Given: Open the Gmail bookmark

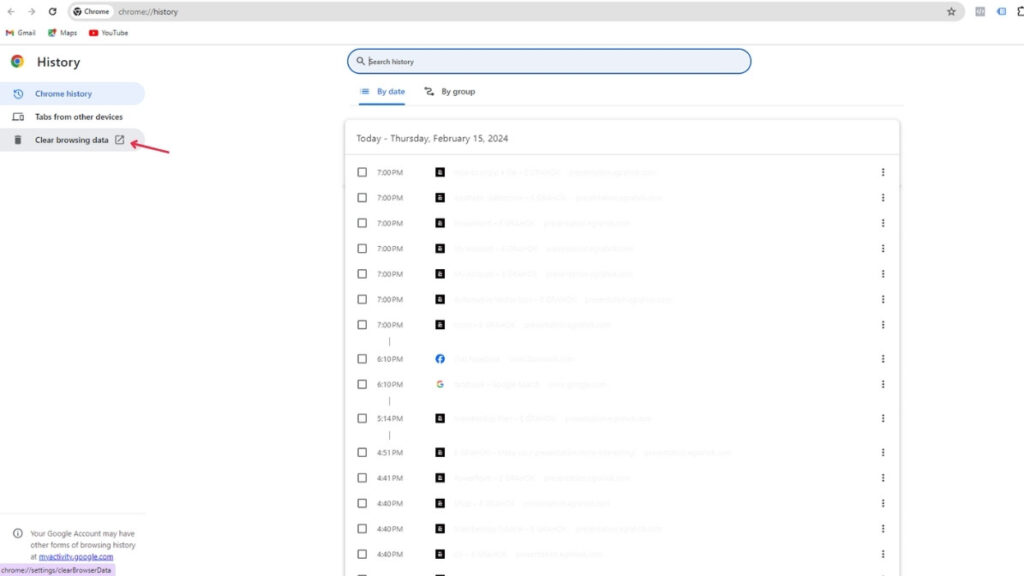Looking at the screenshot, I should click(21, 33).
